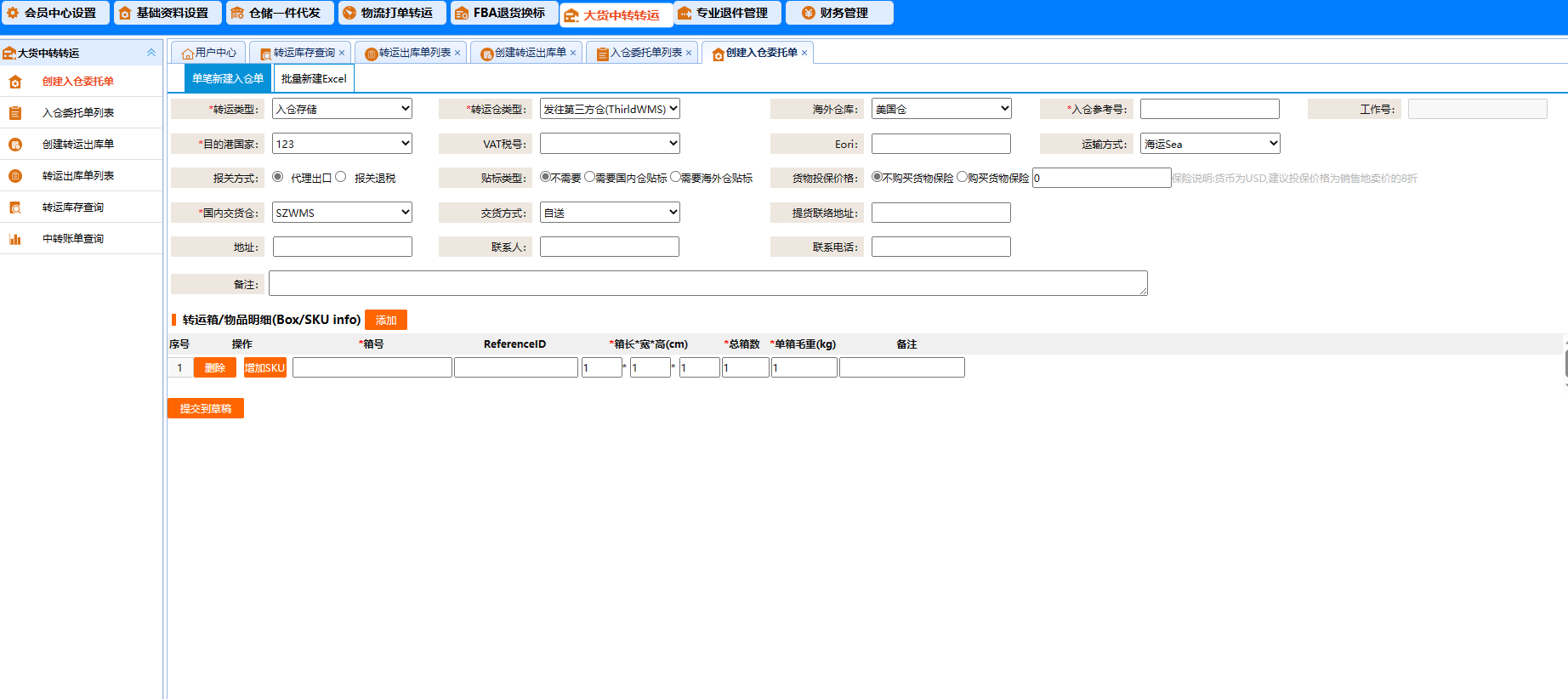The width and height of the screenshot is (1568, 699).
Task: Open 财务管理 top menu
Action: (839, 13)
